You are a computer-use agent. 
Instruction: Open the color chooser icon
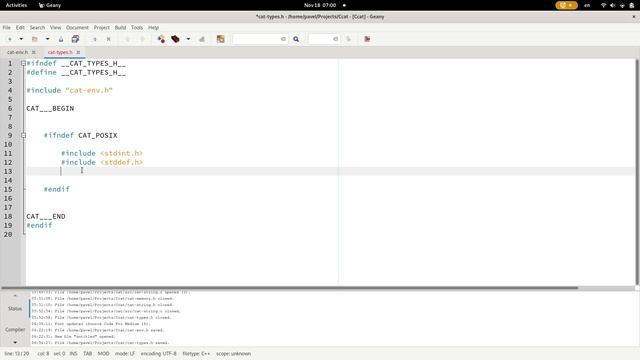click(220, 39)
